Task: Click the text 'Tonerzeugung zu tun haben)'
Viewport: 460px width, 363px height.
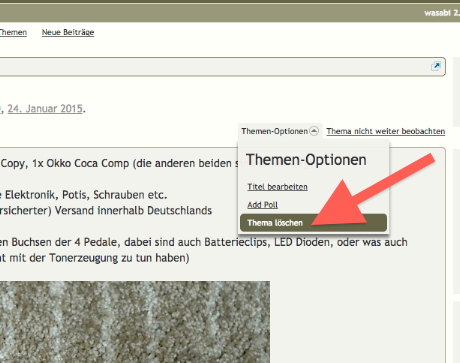Action: tap(119, 258)
